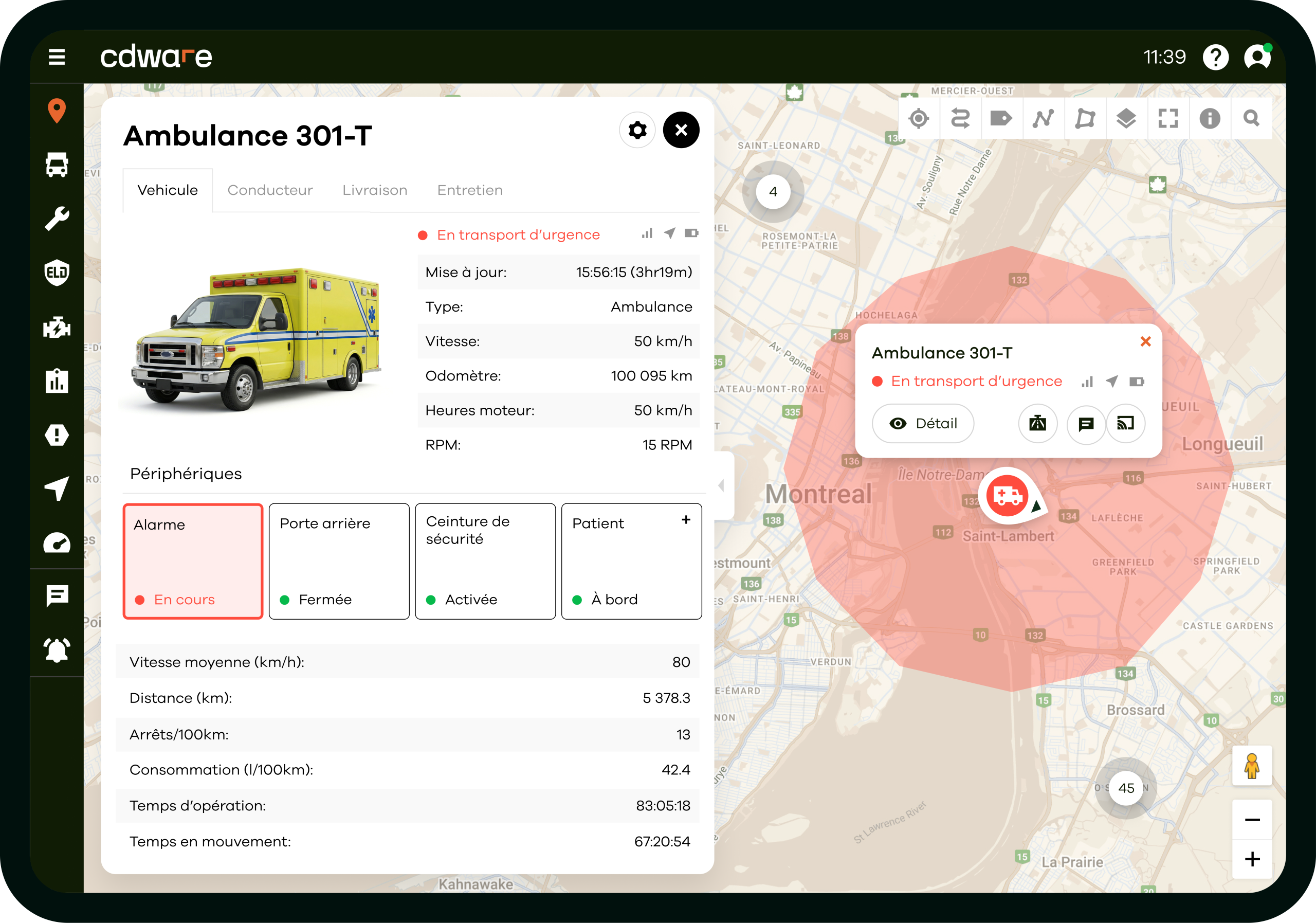Toggle the label tag tool on map
This screenshot has width=1316, height=923.
coord(1001,119)
